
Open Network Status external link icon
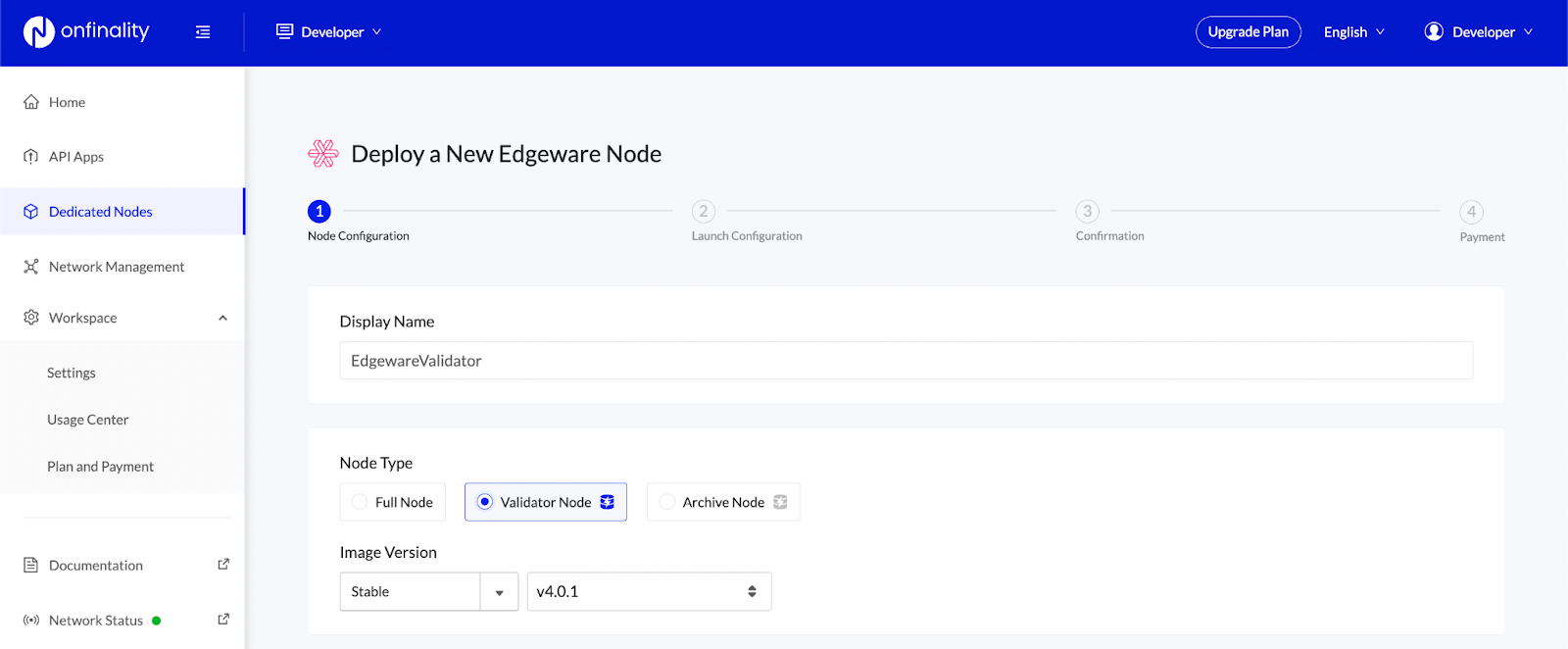coord(223,620)
